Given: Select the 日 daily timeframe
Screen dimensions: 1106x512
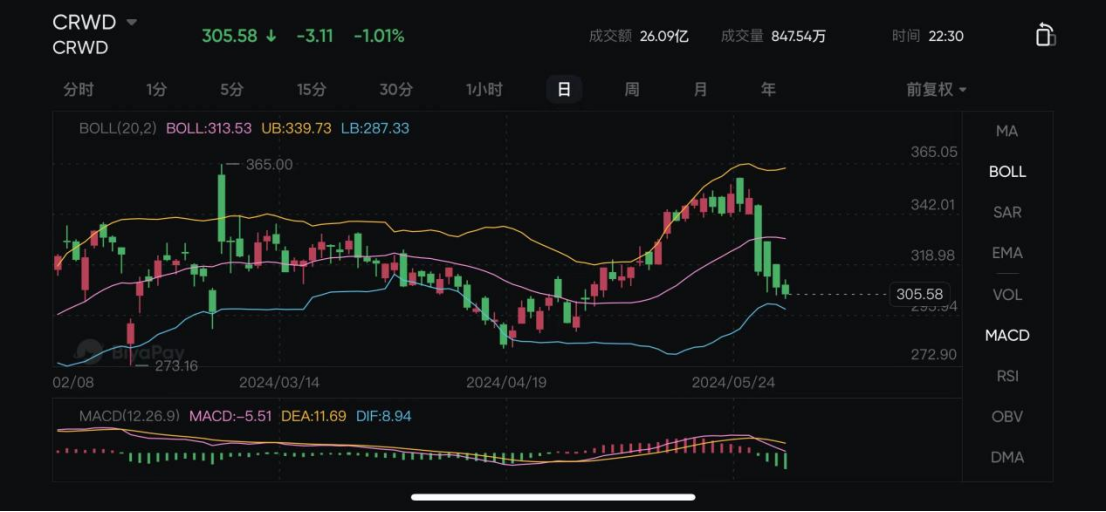Looking at the screenshot, I should (x=564, y=90).
